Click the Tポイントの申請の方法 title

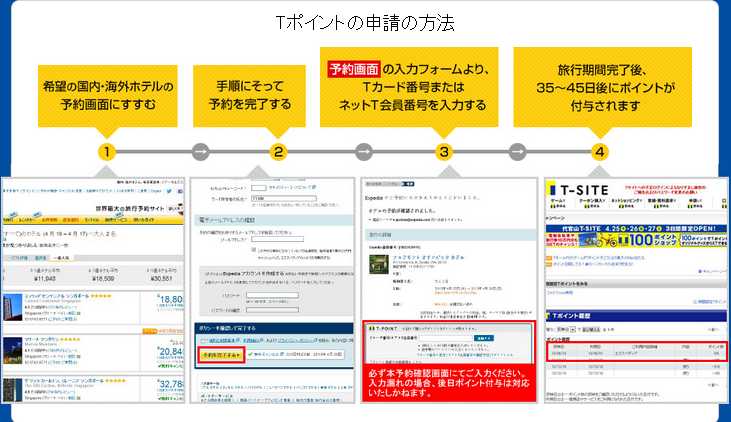click(365, 23)
